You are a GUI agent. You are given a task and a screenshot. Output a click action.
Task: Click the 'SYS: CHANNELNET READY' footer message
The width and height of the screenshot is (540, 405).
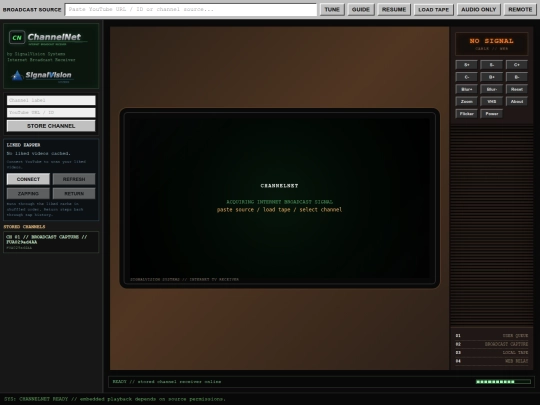[115, 399]
